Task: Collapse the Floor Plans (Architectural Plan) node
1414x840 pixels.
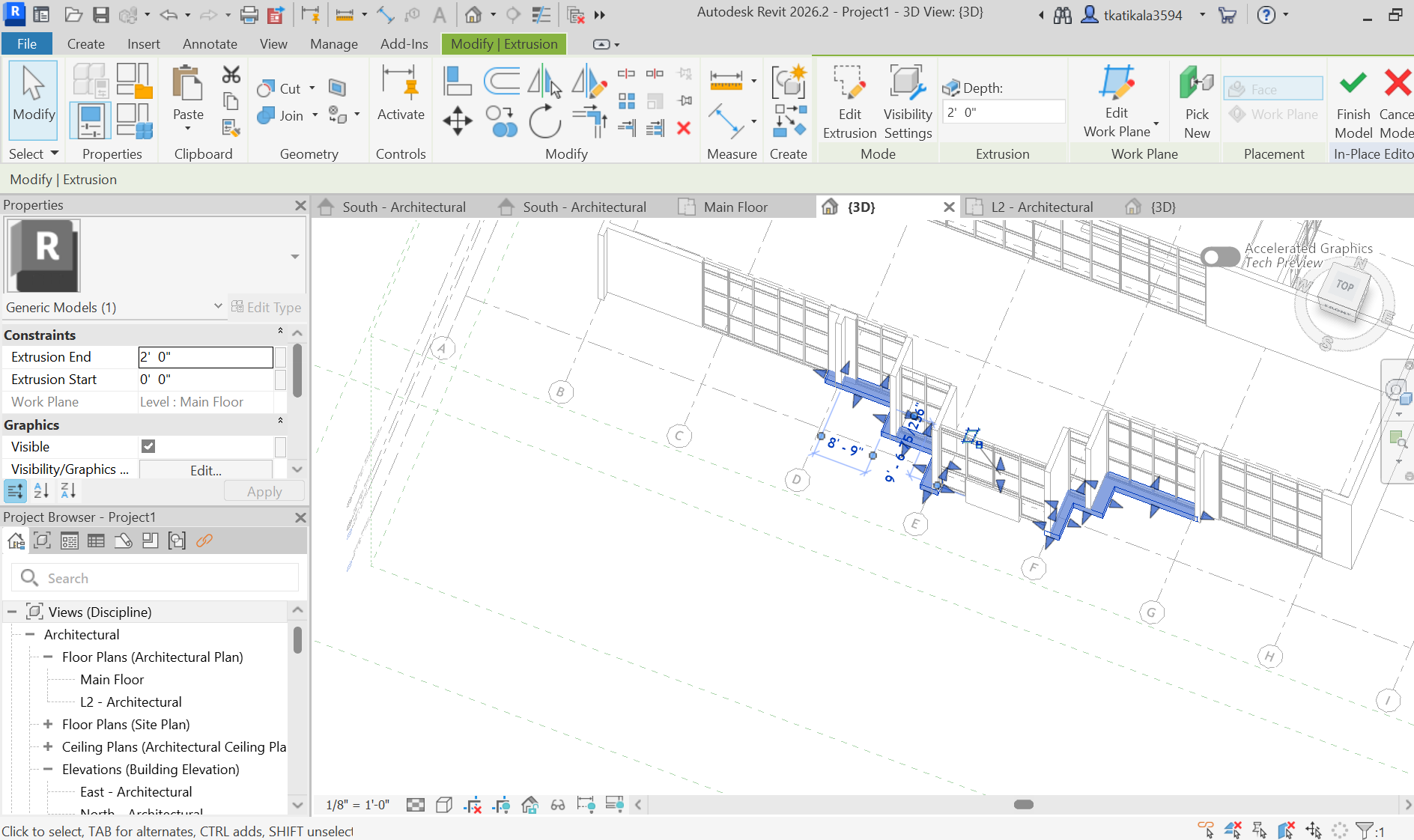Action: coord(48,657)
